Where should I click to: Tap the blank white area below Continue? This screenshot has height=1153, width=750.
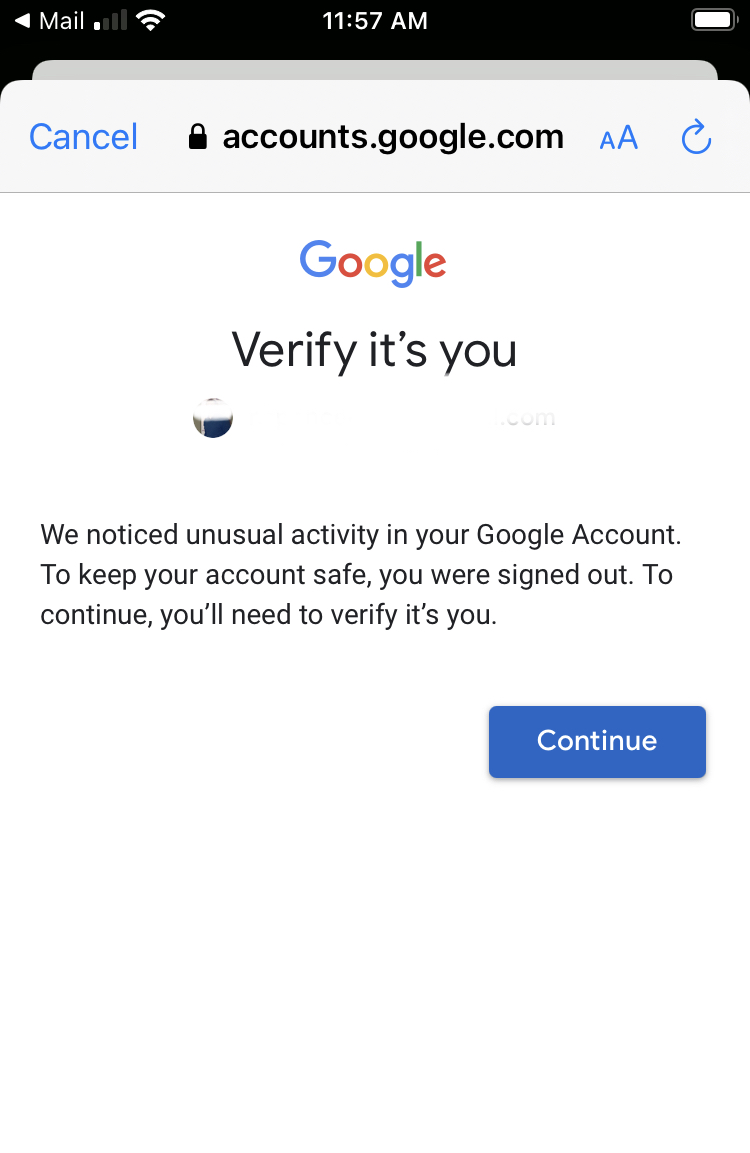pos(374,950)
